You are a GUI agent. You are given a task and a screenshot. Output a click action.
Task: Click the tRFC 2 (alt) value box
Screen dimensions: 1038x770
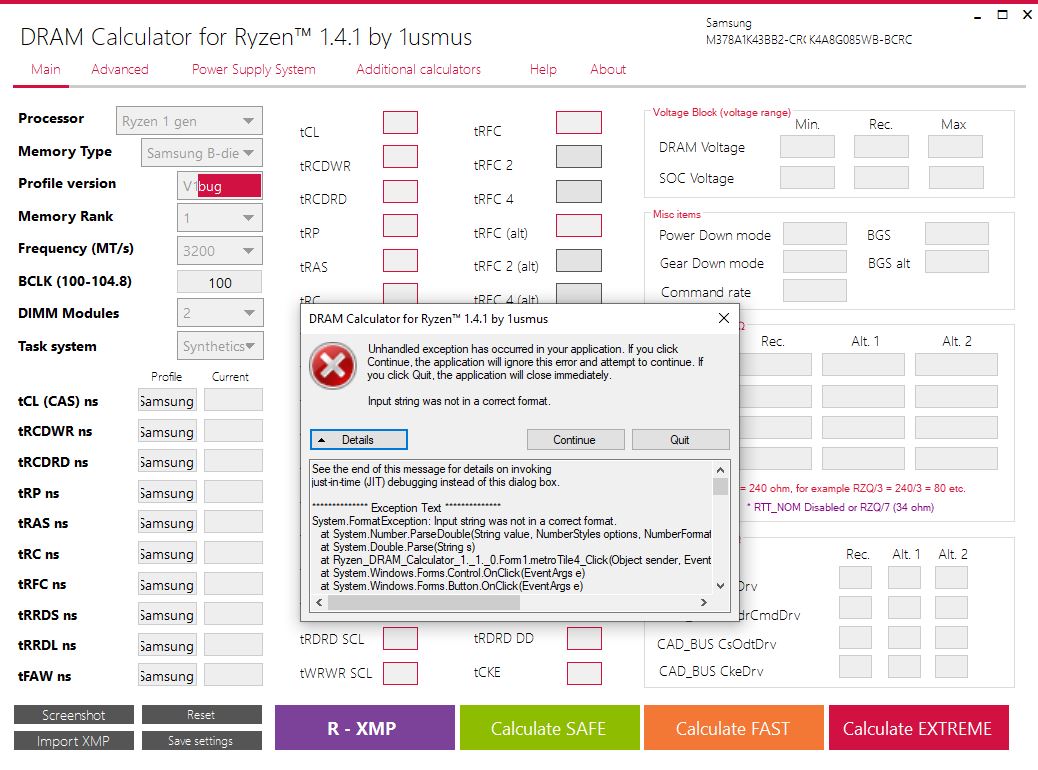coord(579,260)
